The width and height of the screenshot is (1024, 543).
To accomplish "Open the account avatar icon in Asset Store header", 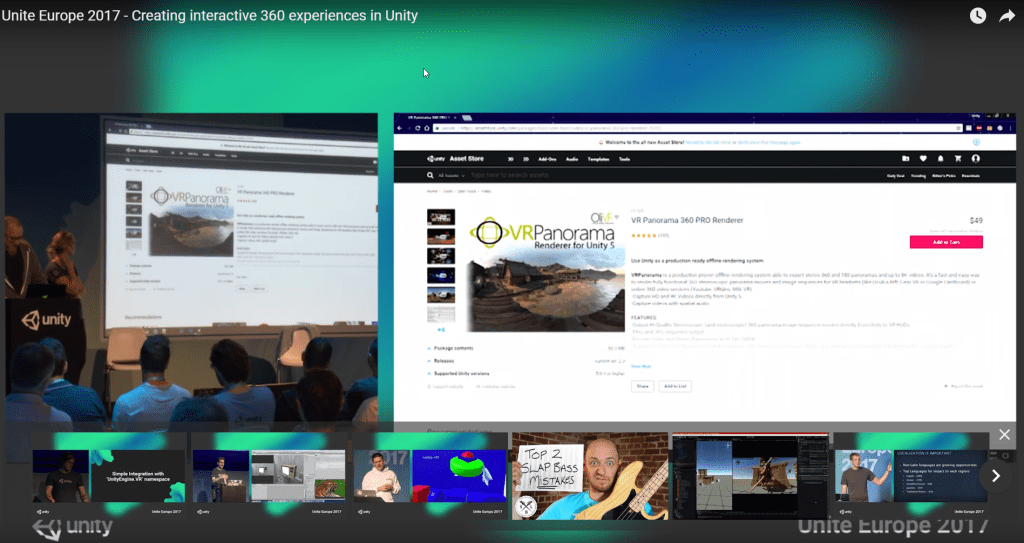I will 976,158.
